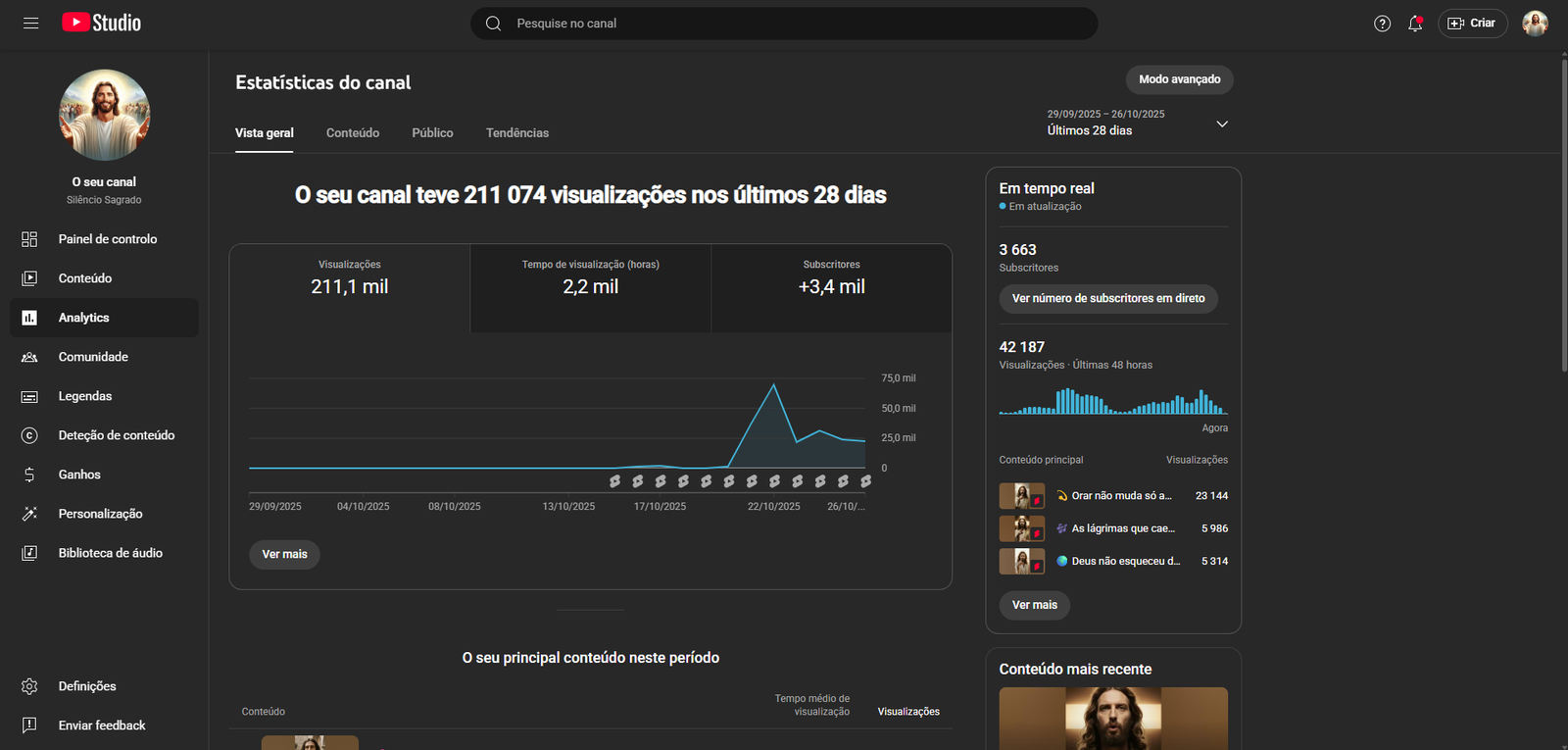Switch to the Público tab
The height and width of the screenshot is (750, 1568).
(432, 133)
